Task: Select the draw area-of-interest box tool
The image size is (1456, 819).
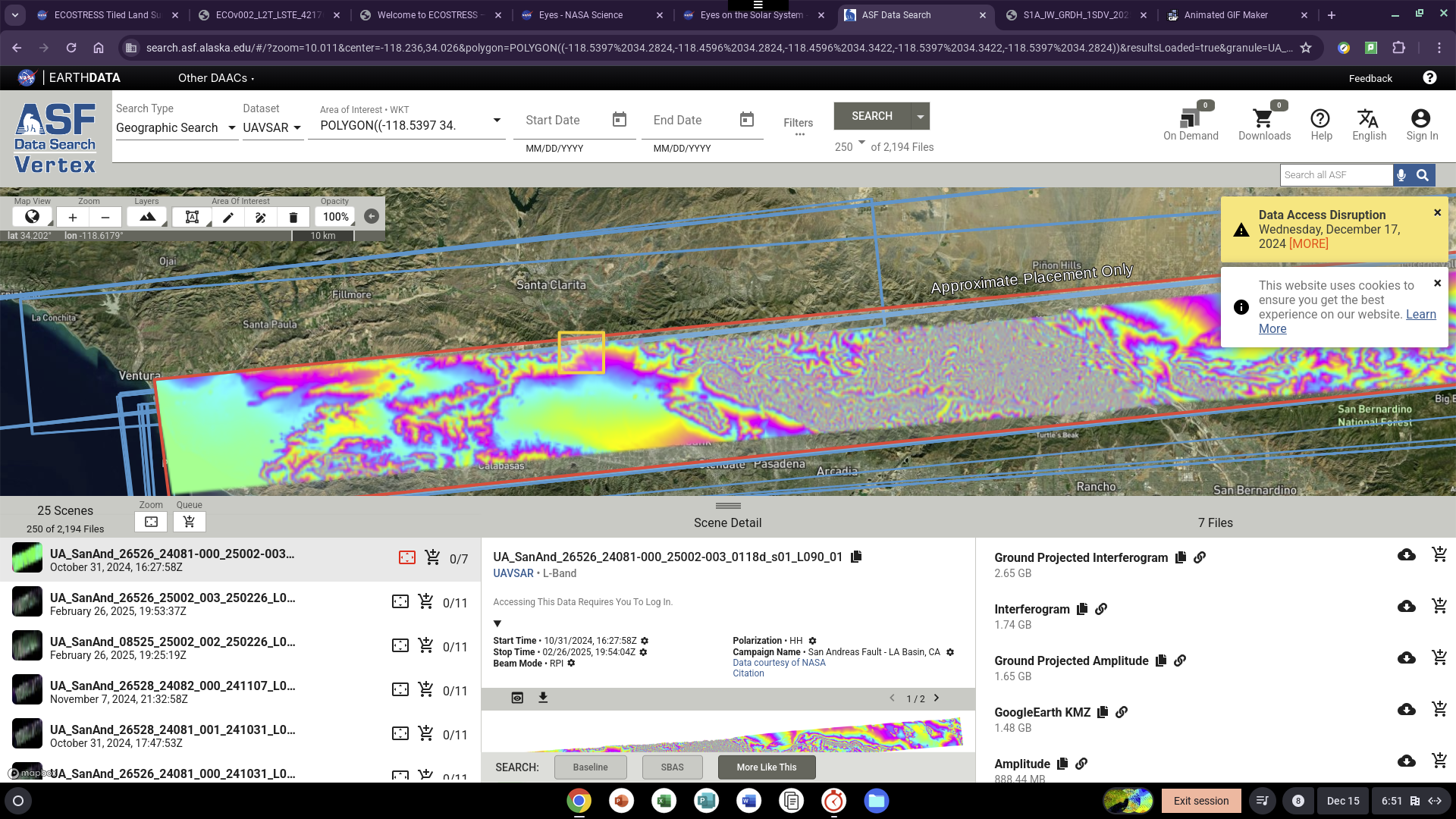Action: (x=192, y=217)
